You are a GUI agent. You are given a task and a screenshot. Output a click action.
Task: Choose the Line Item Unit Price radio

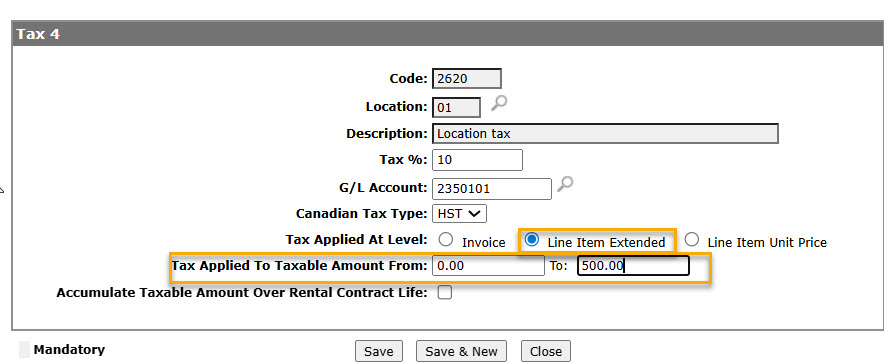692,240
